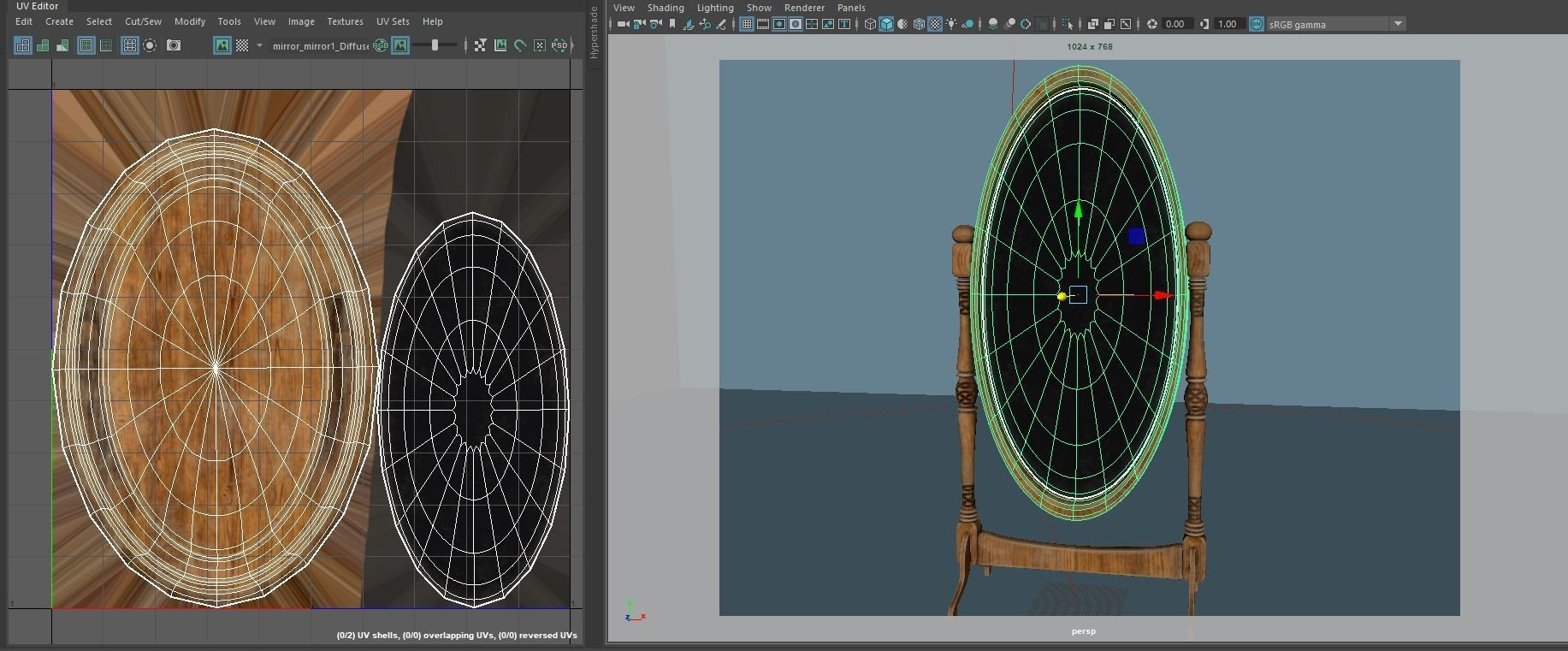Enable use all lights bulb icon

click(x=951, y=24)
